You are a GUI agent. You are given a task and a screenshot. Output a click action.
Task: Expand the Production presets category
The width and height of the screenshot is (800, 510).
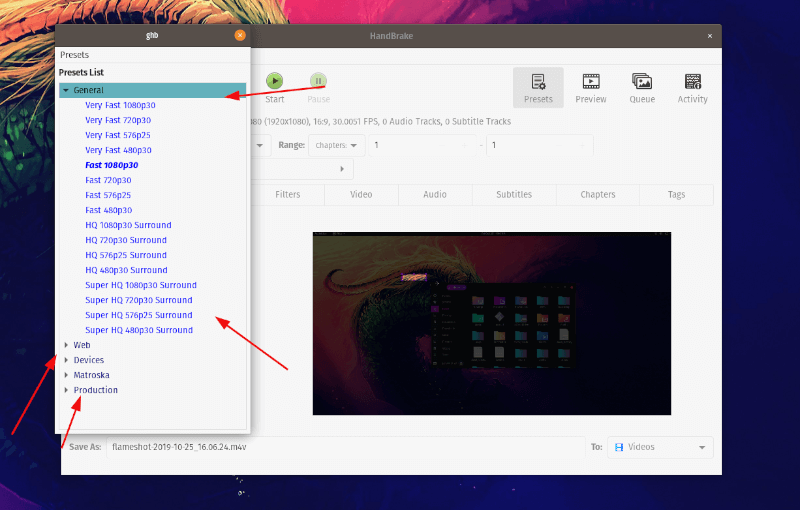click(66, 390)
